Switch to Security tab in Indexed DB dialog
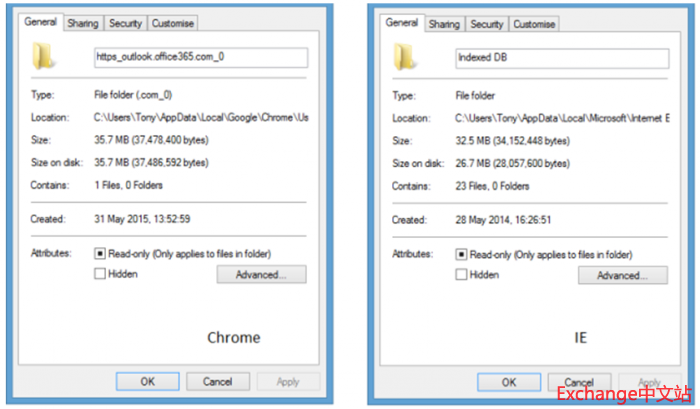 pyautogui.click(x=487, y=24)
